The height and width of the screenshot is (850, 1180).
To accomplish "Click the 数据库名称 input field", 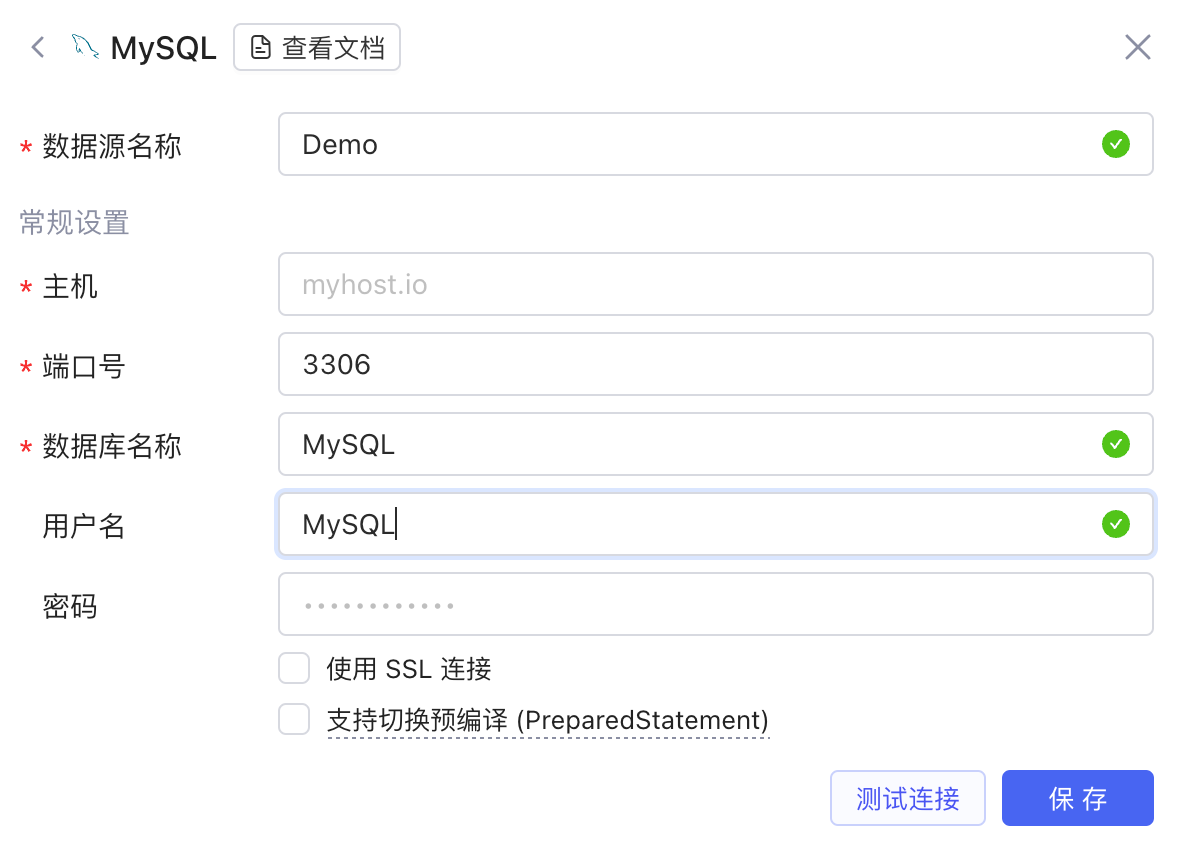I will (x=716, y=444).
